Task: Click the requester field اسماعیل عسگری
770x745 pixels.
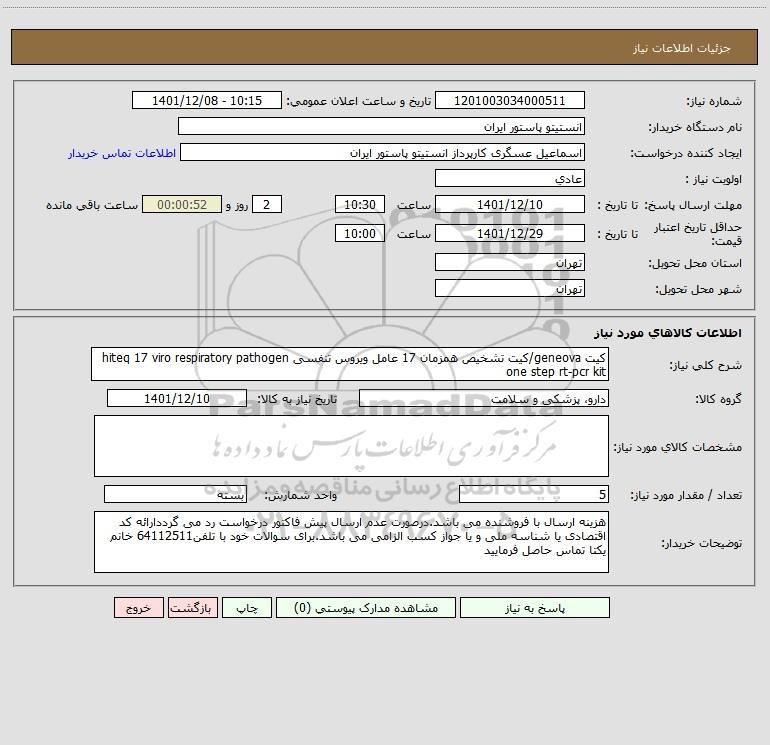Action: tap(383, 153)
